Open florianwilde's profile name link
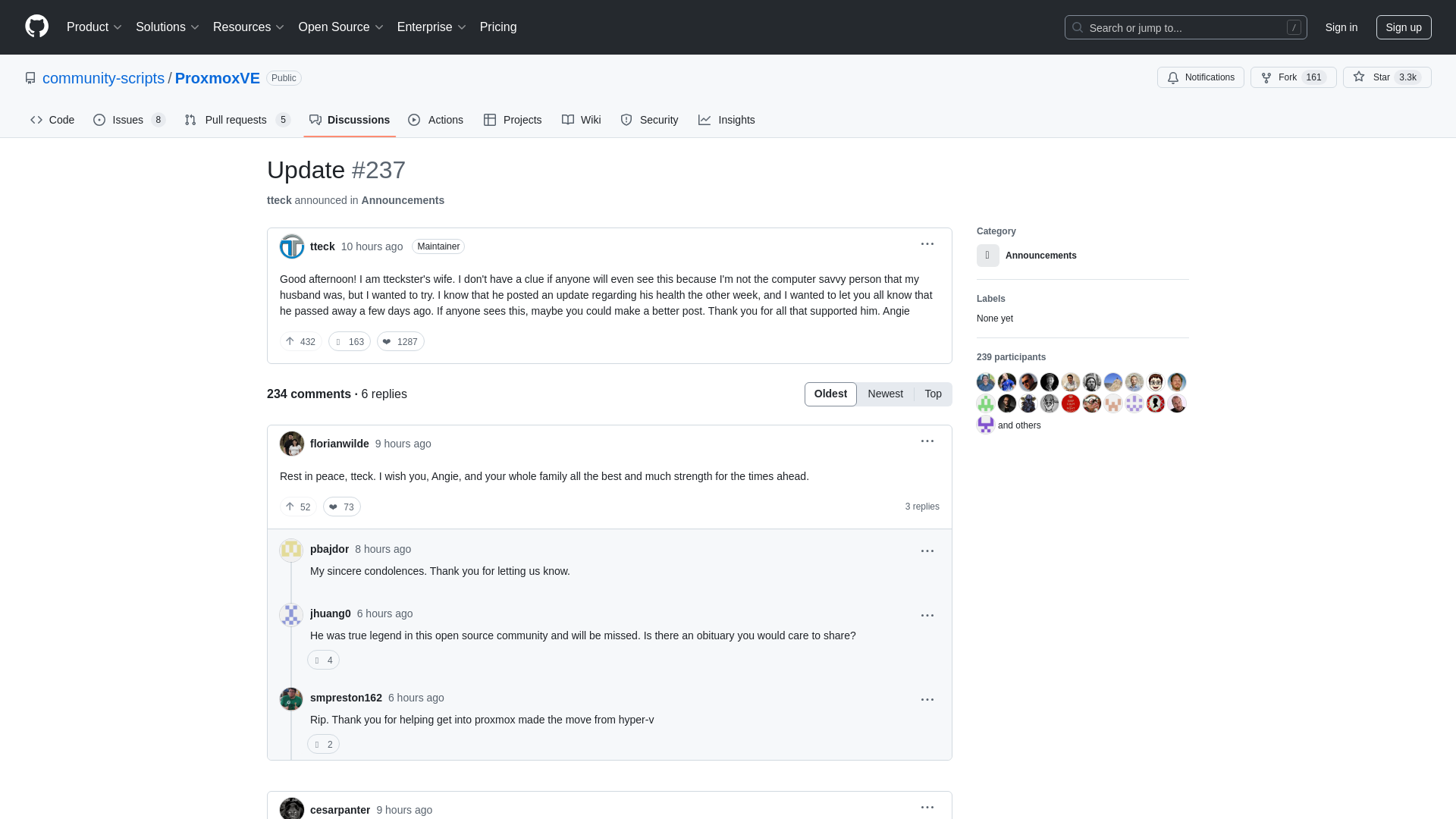Viewport: 1456px width, 819px height. click(x=339, y=444)
